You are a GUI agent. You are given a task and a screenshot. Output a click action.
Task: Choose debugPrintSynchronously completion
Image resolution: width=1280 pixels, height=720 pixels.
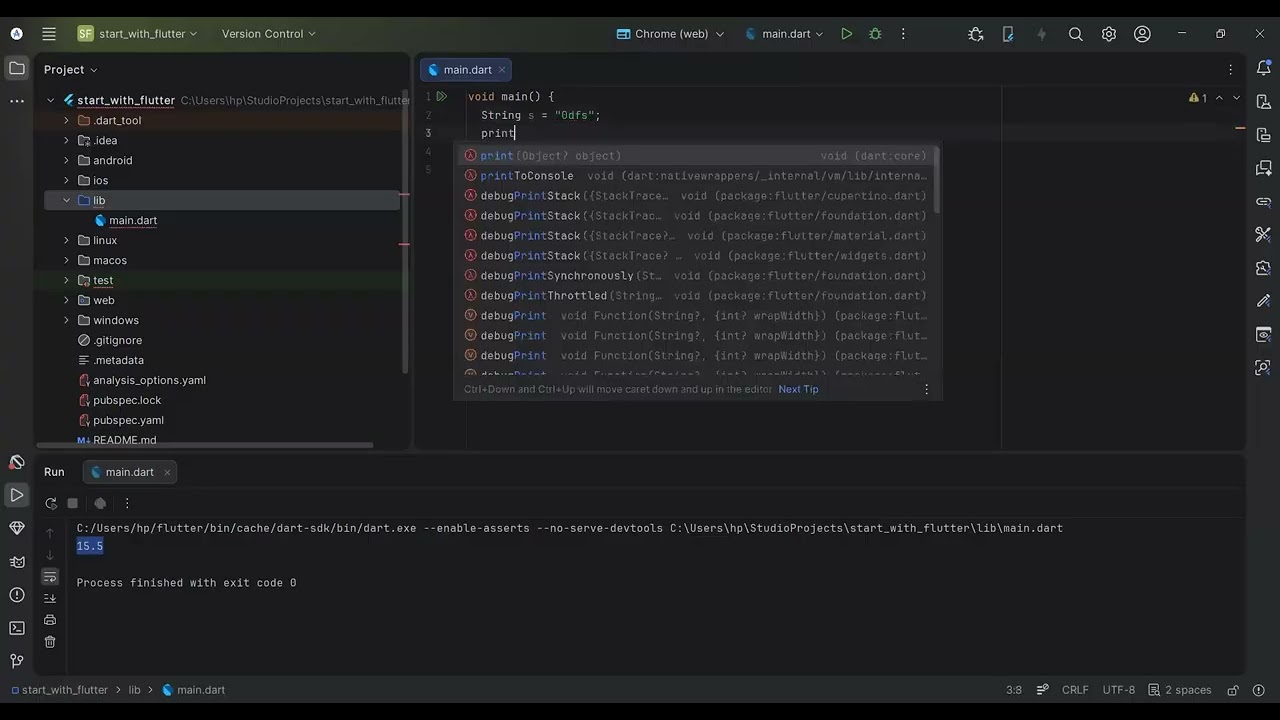pyautogui.click(x=696, y=276)
